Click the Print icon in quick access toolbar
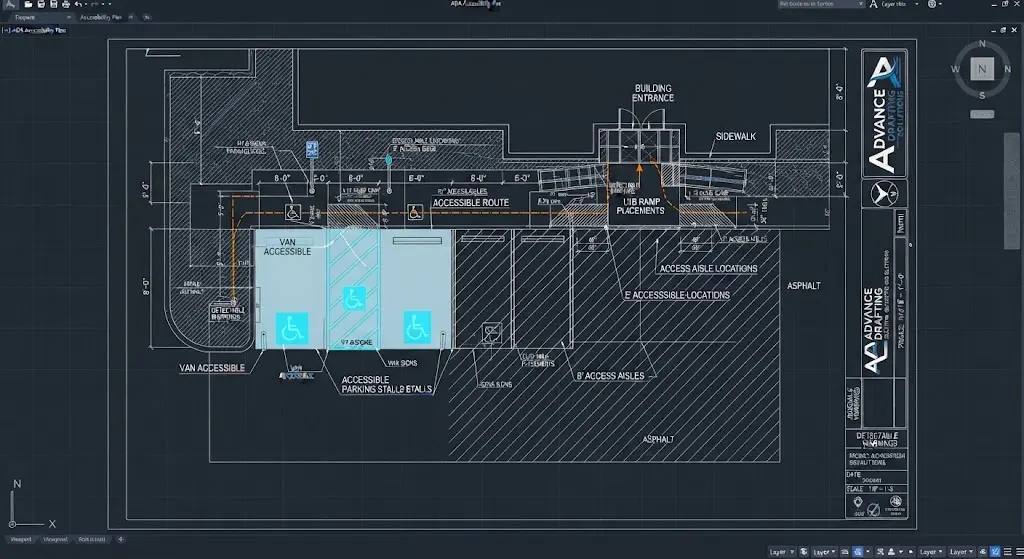This screenshot has height=559, width=1024. 66,4
